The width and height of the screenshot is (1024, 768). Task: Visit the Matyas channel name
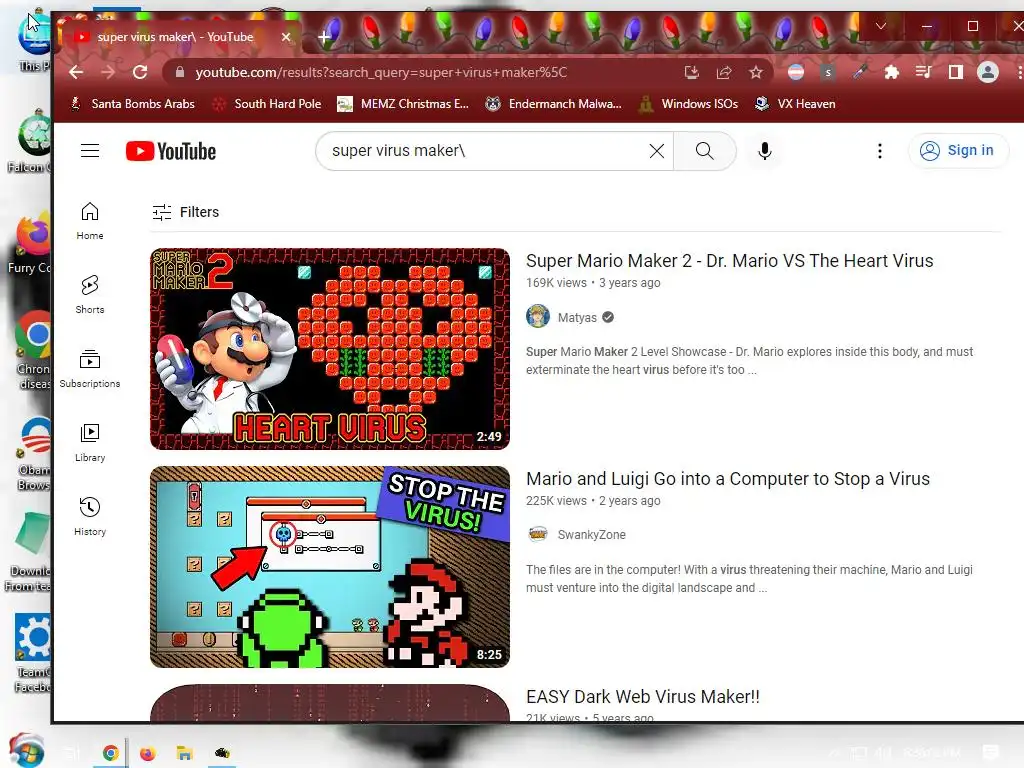[x=577, y=317]
